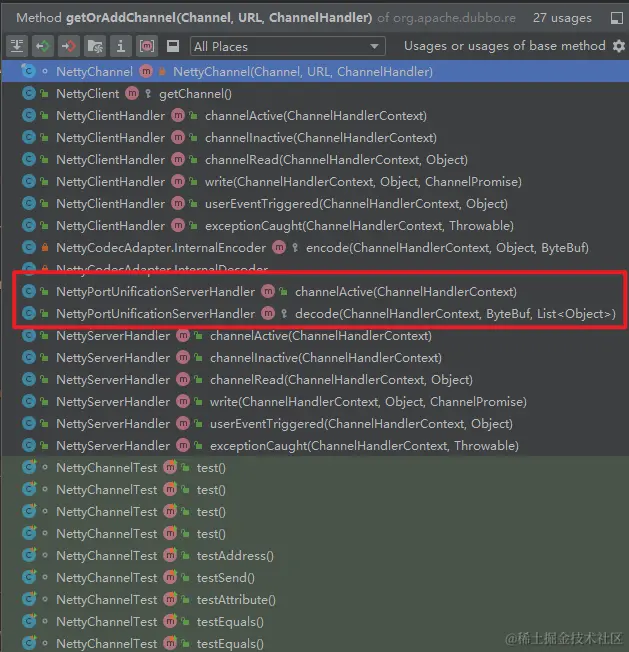Click the merge usages from same line icon
Viewport: 629px width, 652px height.
point(17,46)
